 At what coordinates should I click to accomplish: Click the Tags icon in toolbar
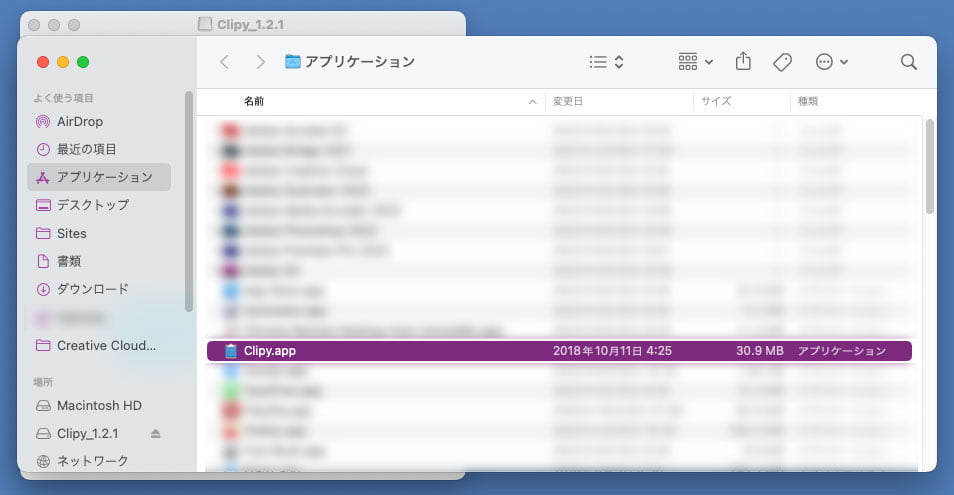783,62
